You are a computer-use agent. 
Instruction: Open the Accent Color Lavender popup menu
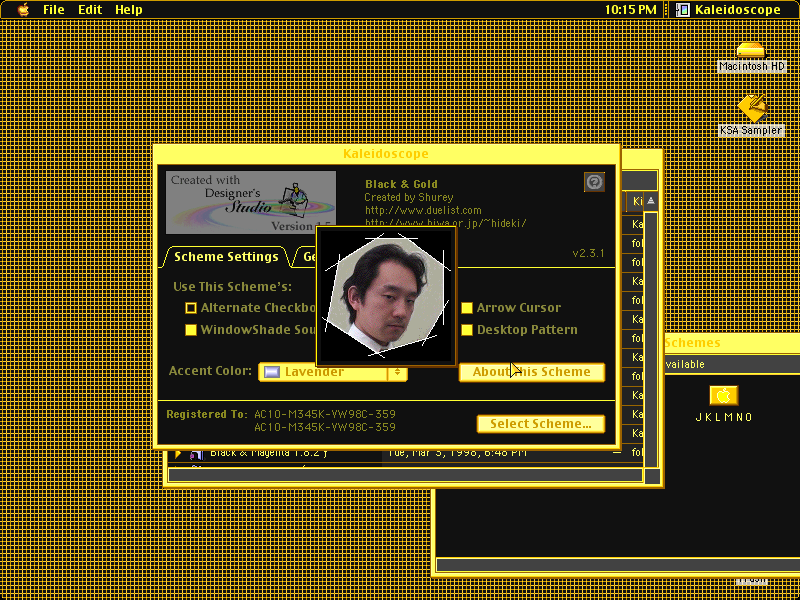[x=333, y=372]
